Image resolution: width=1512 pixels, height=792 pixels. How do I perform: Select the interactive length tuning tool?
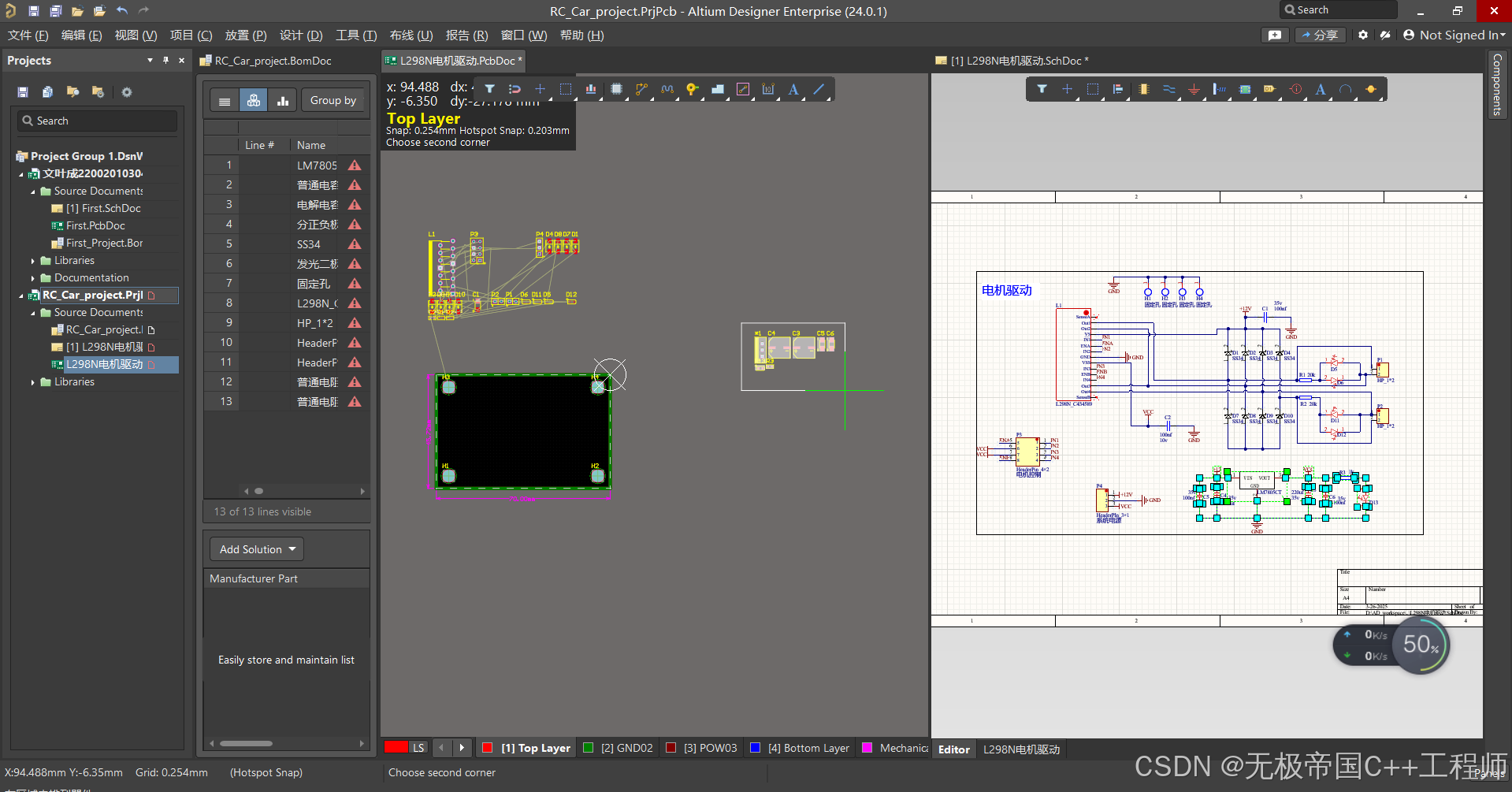click(x=667, y=89)
